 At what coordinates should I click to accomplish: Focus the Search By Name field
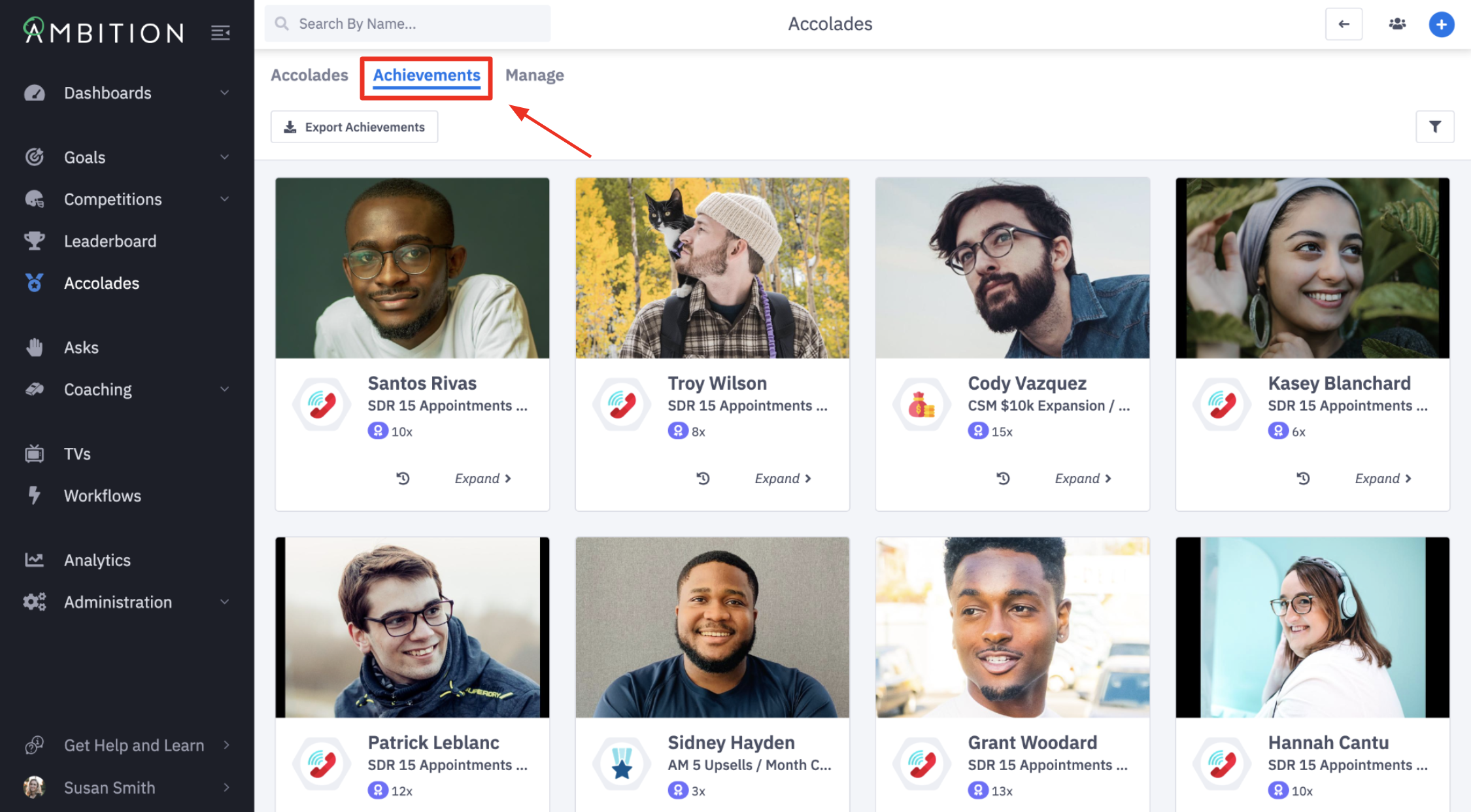click(x=418, y=24)
